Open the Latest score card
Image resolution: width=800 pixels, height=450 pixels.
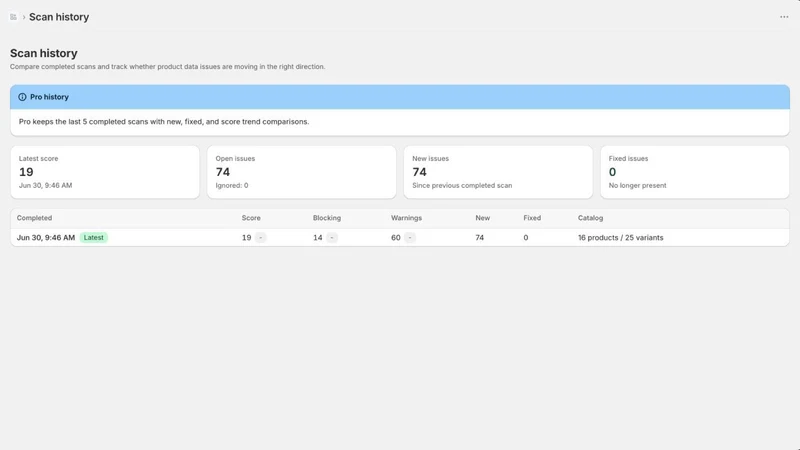[105, 172]
